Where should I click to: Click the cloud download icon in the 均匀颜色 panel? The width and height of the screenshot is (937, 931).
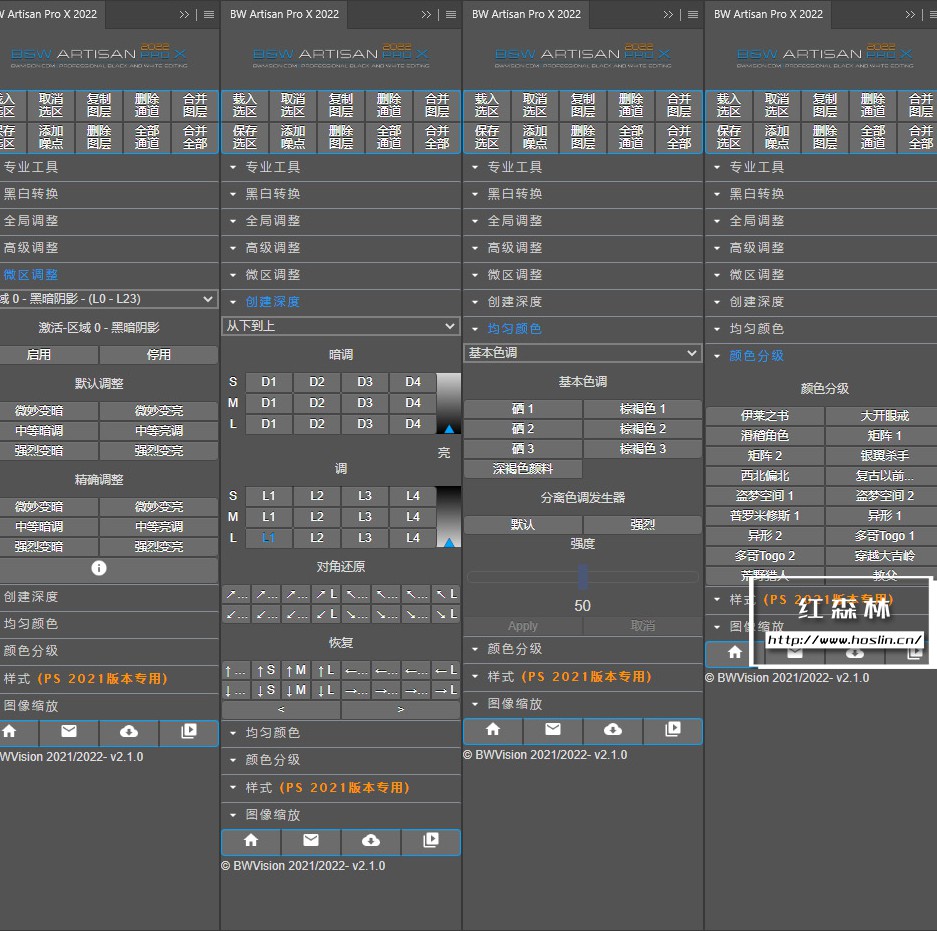[612, 730]
